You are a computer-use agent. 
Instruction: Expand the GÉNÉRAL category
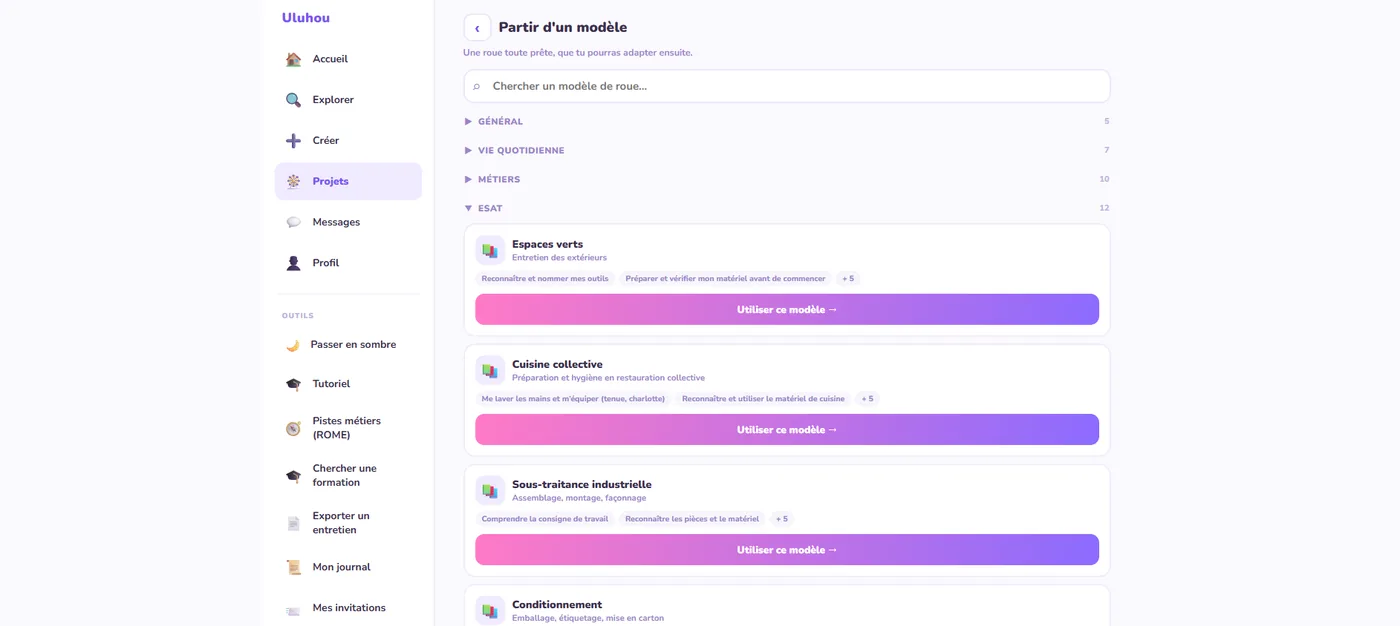pos(787,121)
